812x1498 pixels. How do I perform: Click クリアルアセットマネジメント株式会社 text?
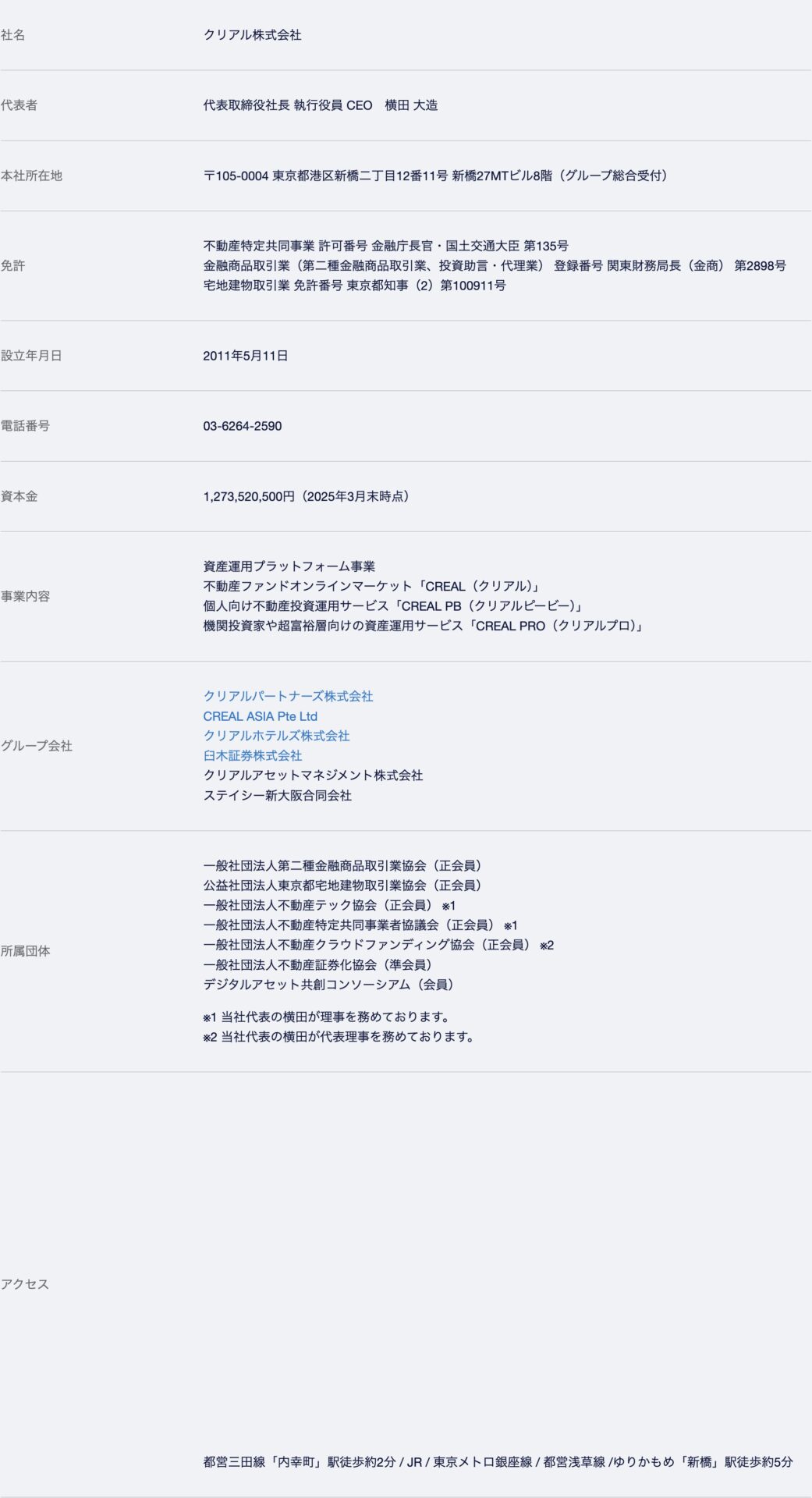click(313, 776)
